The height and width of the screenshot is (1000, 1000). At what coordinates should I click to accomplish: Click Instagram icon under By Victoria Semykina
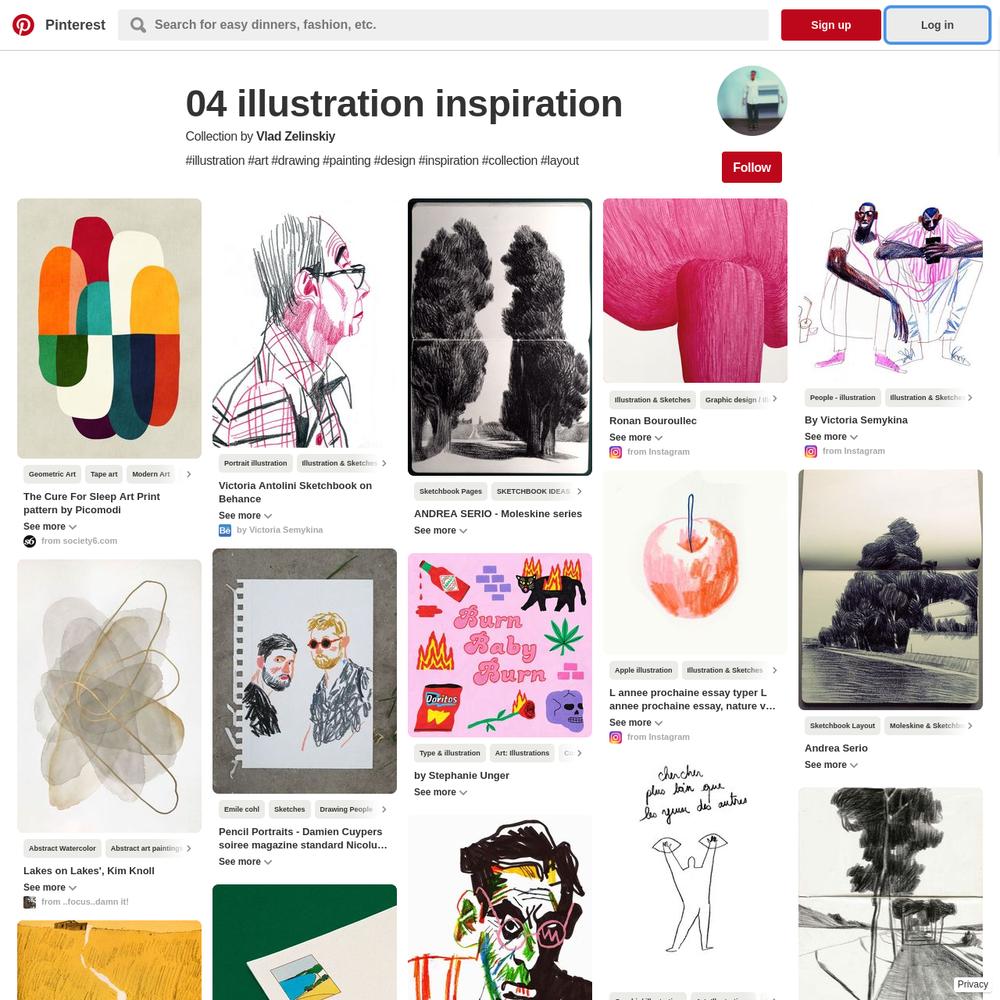coord(811,452)
